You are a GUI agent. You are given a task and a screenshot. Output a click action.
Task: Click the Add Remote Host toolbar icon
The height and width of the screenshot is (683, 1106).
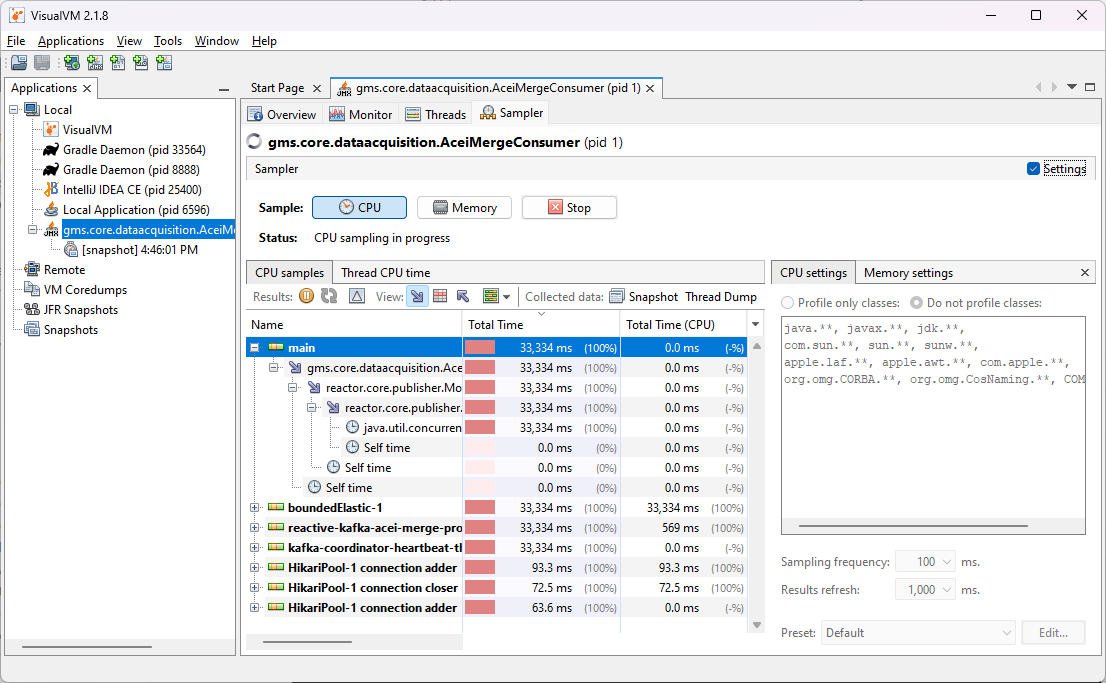coord(71,63)
